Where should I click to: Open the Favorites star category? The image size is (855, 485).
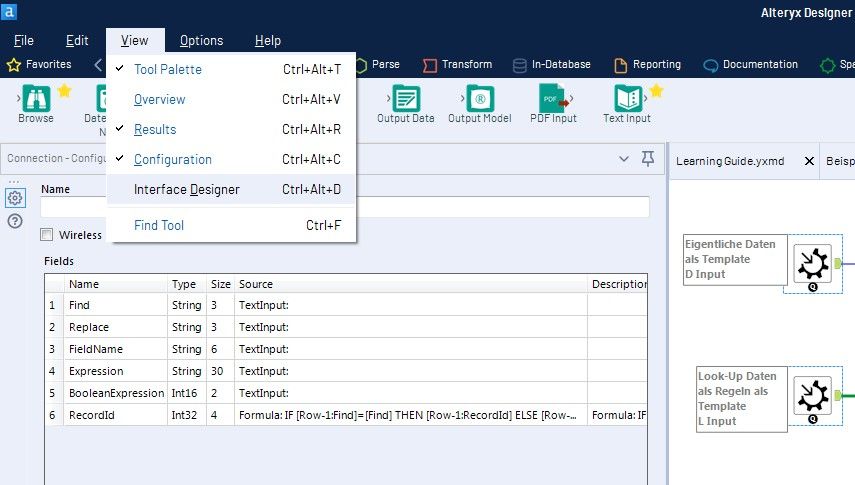(x=39, y=64)
